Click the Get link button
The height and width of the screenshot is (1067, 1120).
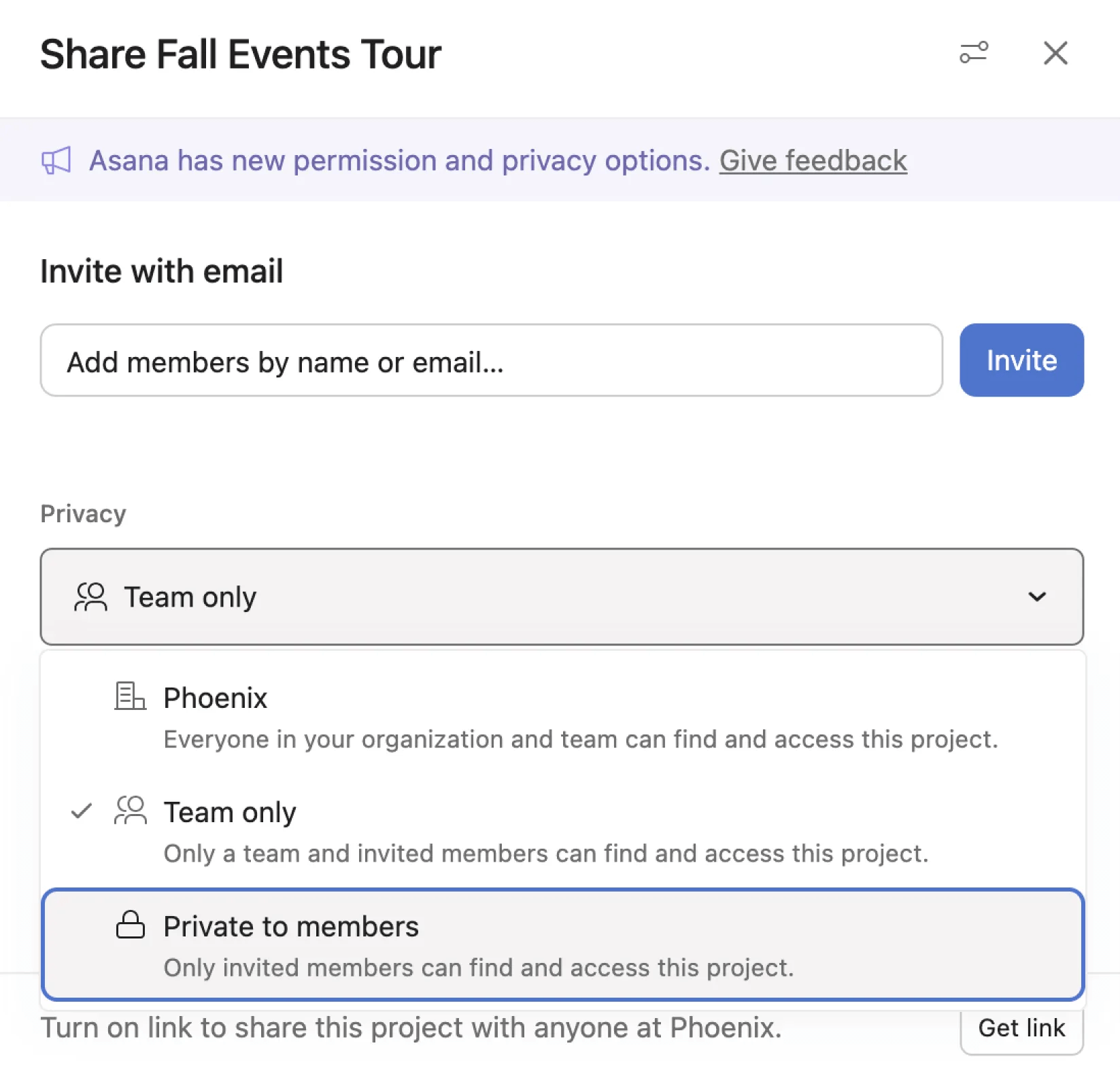pyautogui.click(x=1021, y=1028)
